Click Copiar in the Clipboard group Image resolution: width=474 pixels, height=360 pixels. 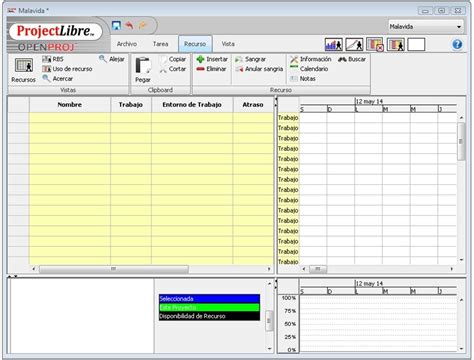173,59
